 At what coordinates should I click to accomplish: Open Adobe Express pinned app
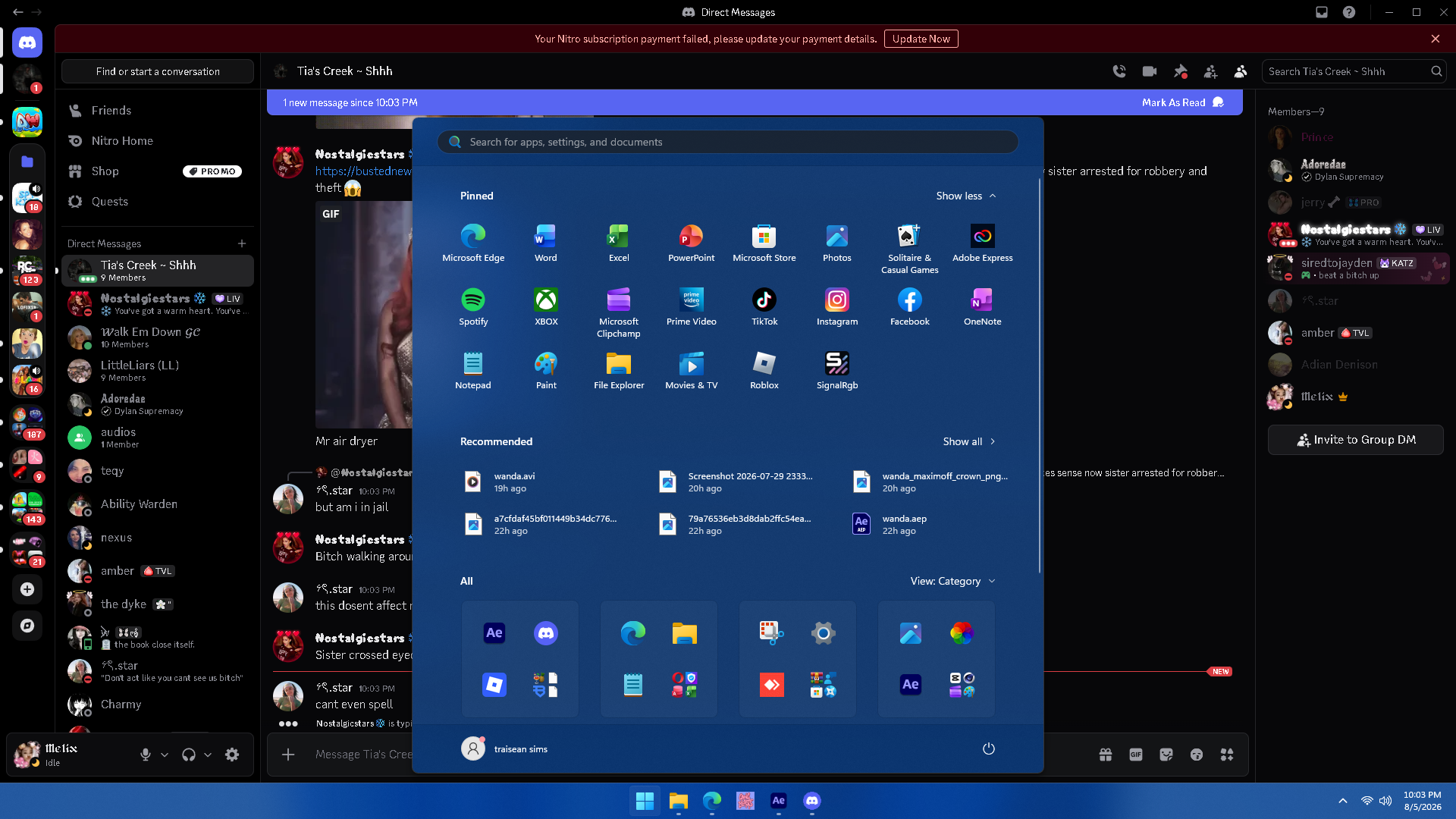click(983, 243)
